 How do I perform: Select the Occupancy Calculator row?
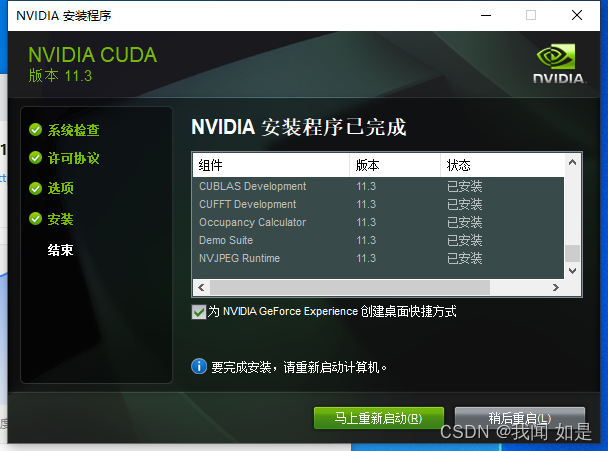378,222
